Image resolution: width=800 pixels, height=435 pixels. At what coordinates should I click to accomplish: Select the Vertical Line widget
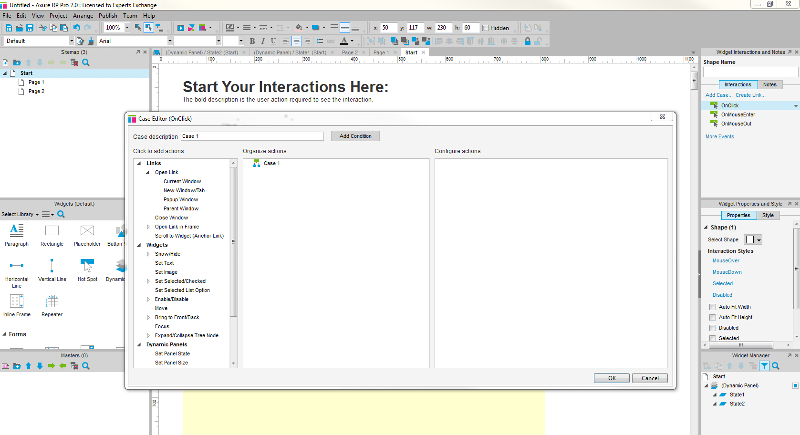52,270
